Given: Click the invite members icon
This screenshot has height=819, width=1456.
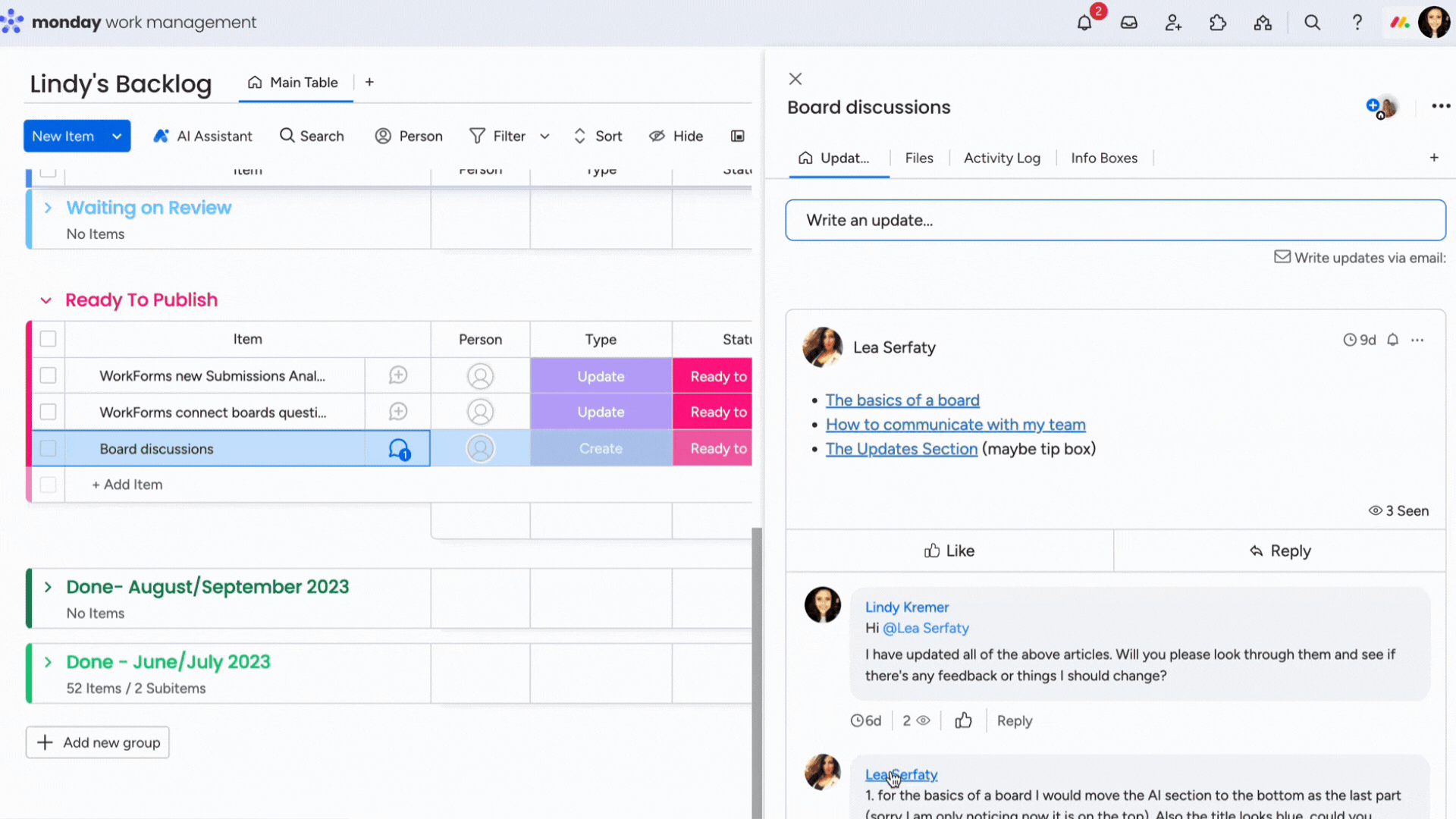Looking at the screenshot, I should point(1173,23).
